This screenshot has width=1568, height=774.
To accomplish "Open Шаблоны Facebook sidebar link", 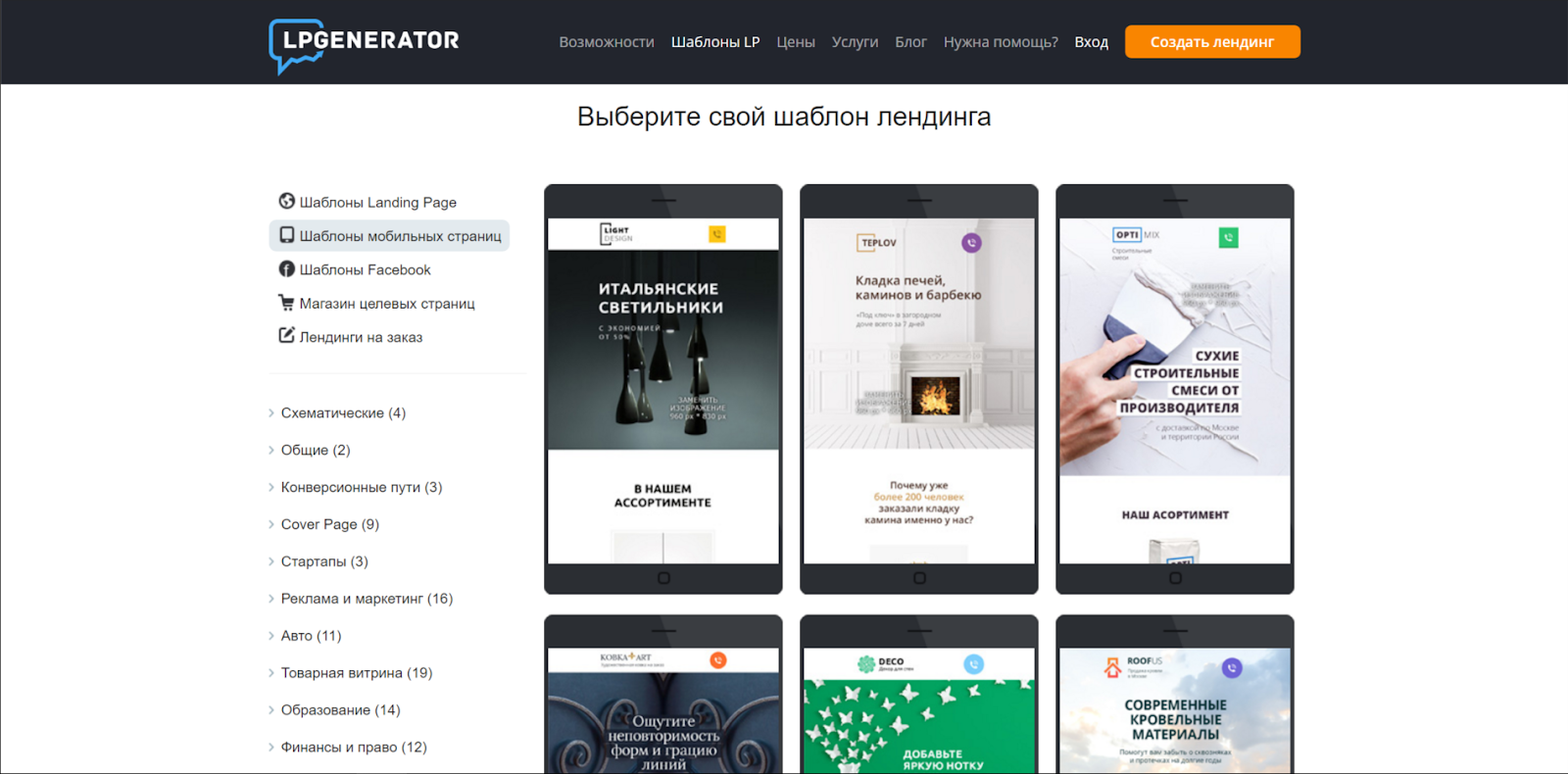I will click(x=365, y=270).
